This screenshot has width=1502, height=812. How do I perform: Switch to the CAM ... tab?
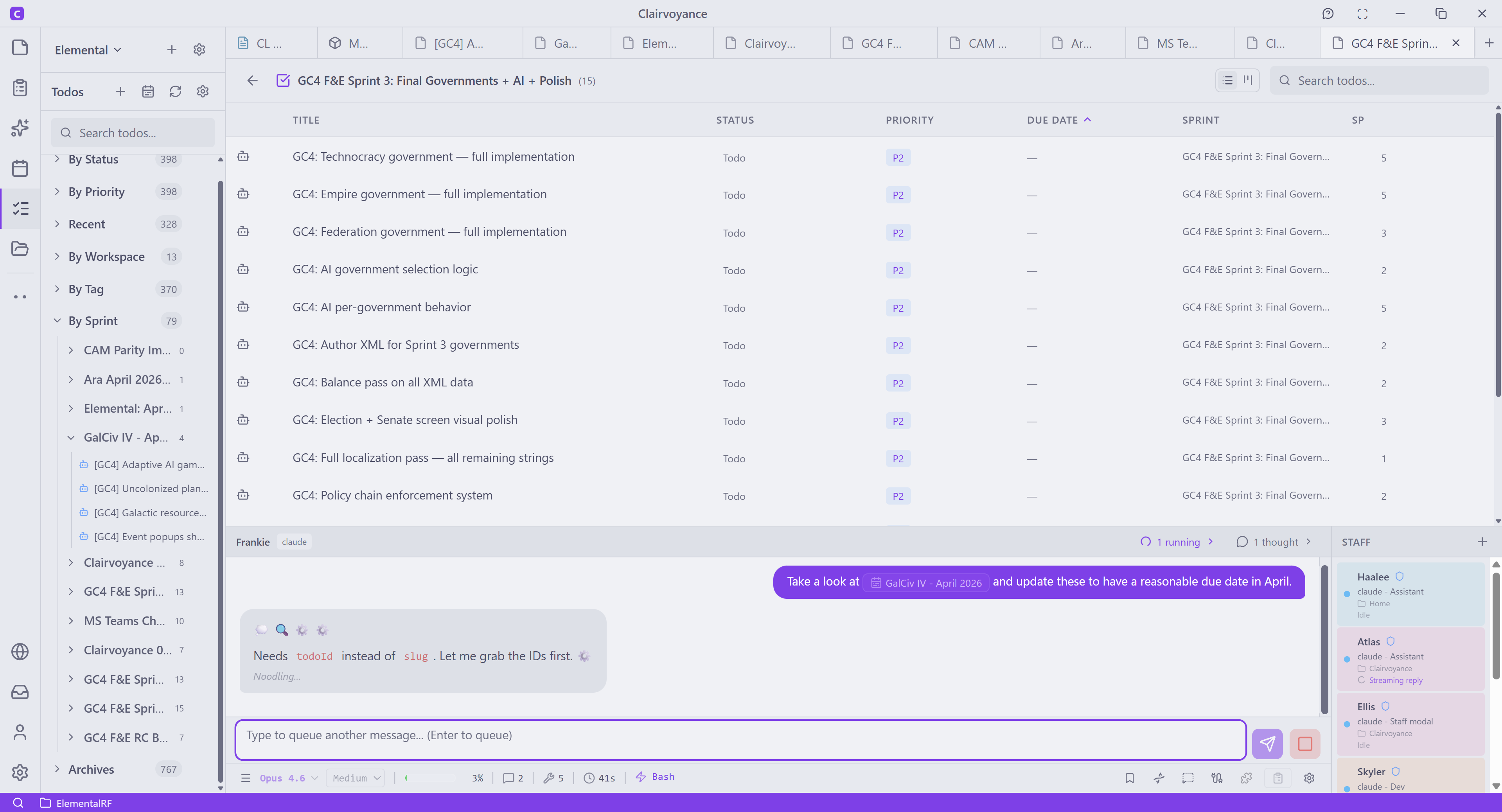tap(986, 43)
